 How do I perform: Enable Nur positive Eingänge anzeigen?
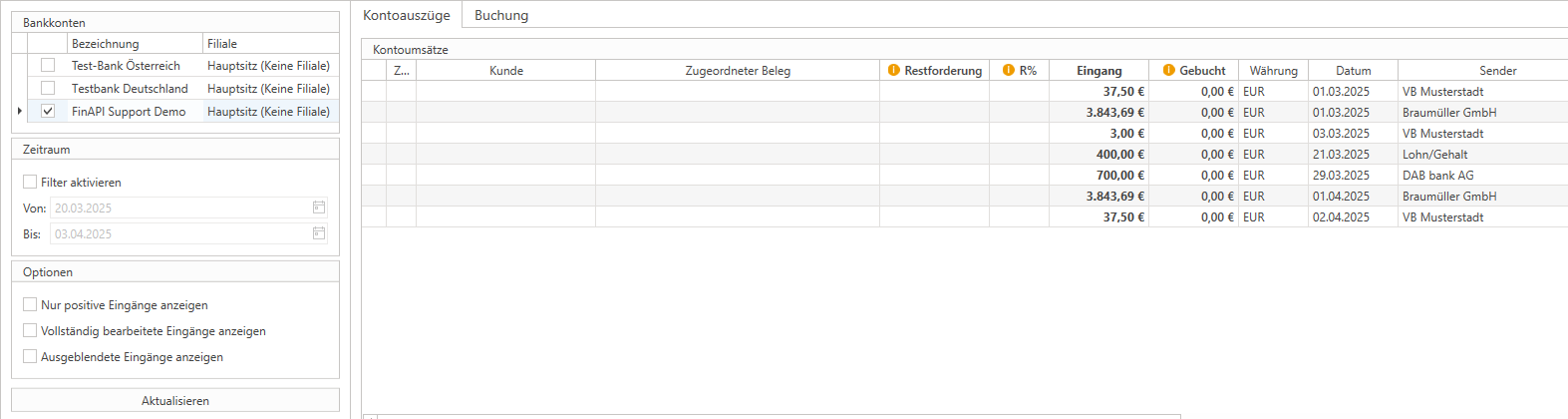pos(30,304)
